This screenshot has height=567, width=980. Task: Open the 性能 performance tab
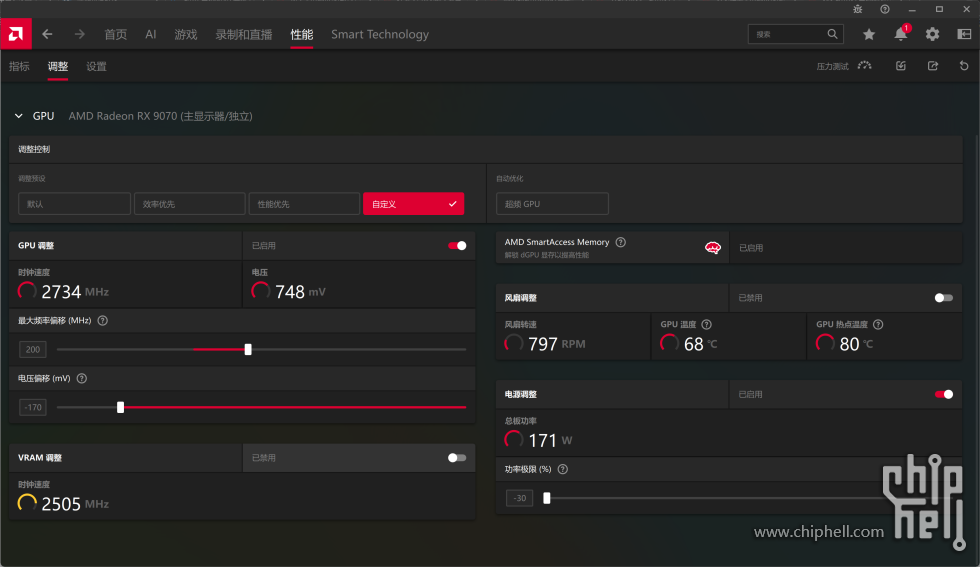click(x=302, y=34)
